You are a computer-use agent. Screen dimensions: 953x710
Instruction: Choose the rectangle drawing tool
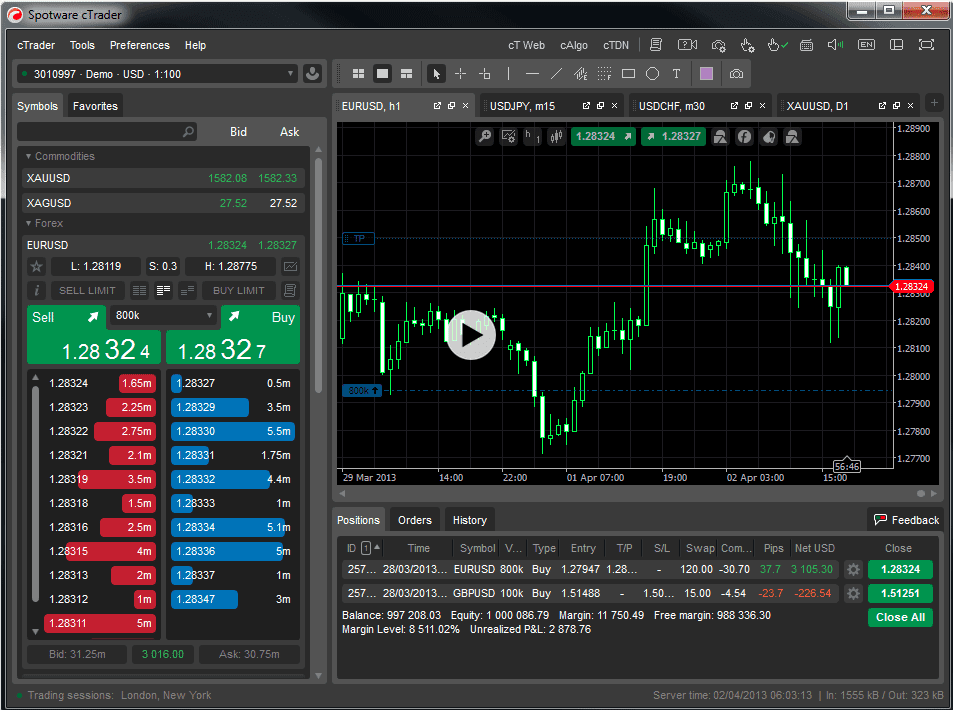tap(628, 74)
